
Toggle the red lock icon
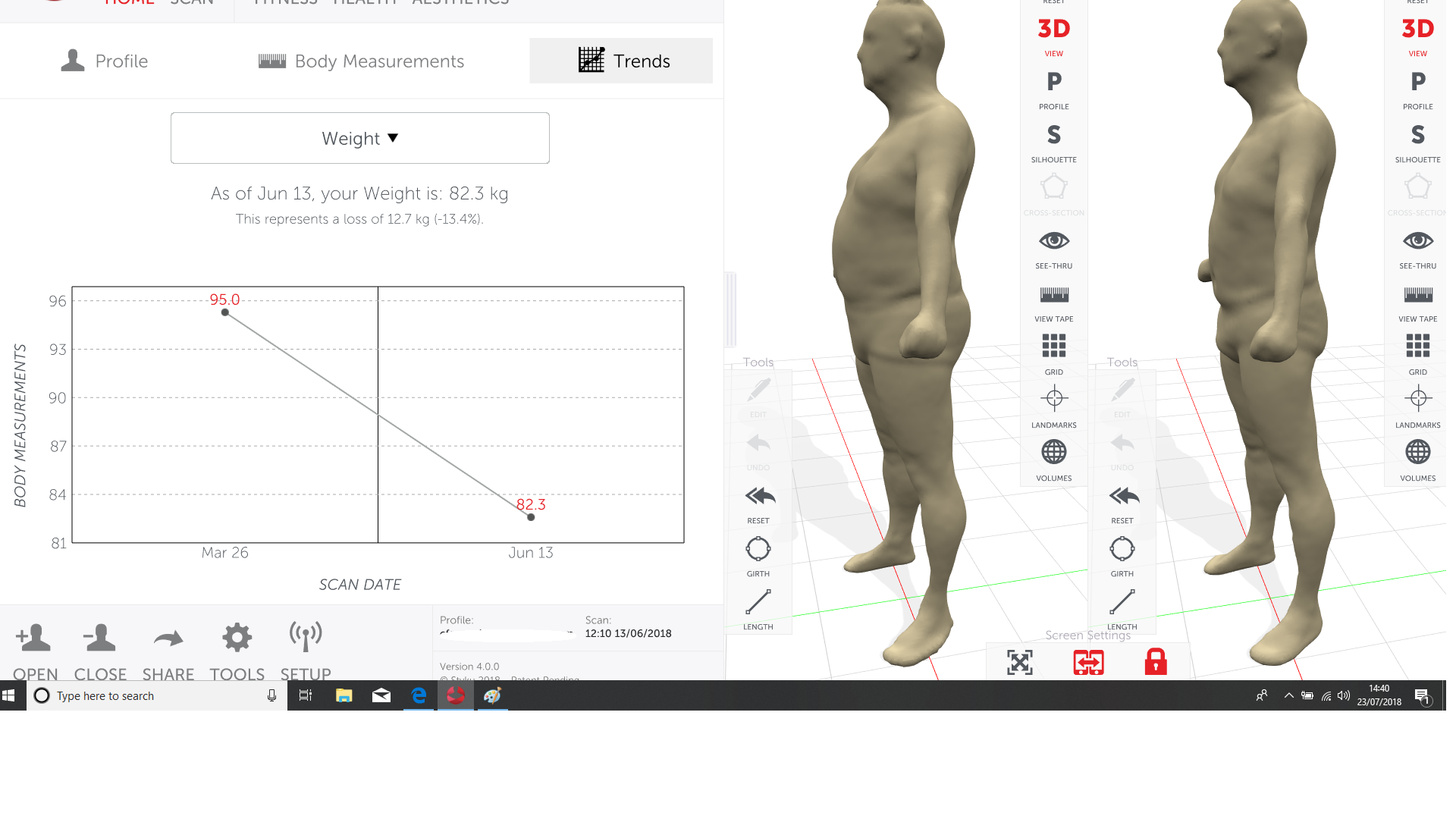[1156, 661]
